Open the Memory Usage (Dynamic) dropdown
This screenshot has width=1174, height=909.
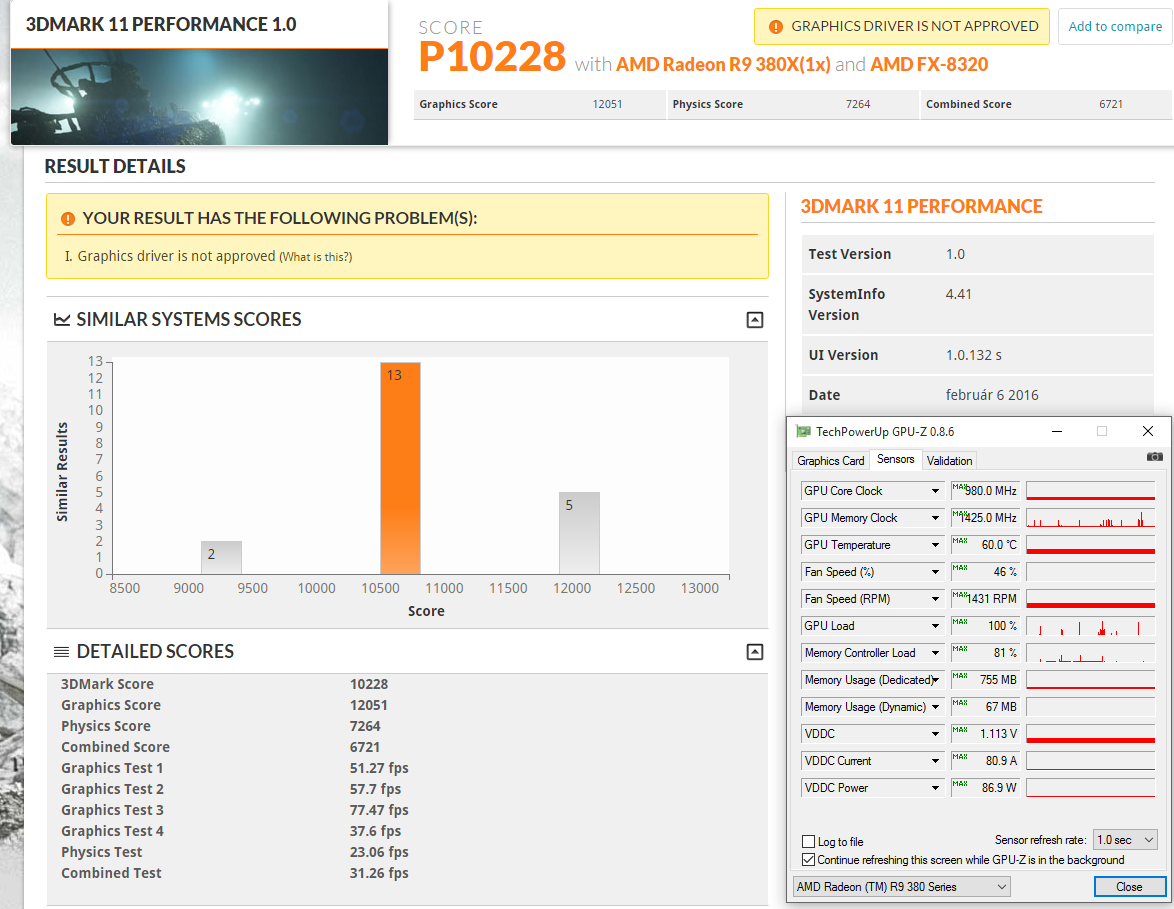tap(935, 707)
